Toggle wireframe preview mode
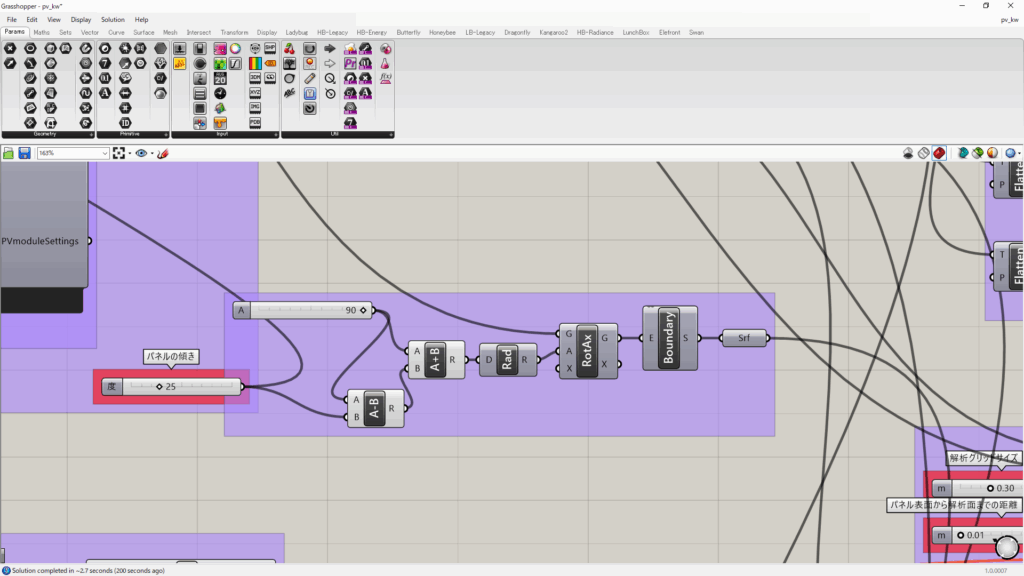 924,153
